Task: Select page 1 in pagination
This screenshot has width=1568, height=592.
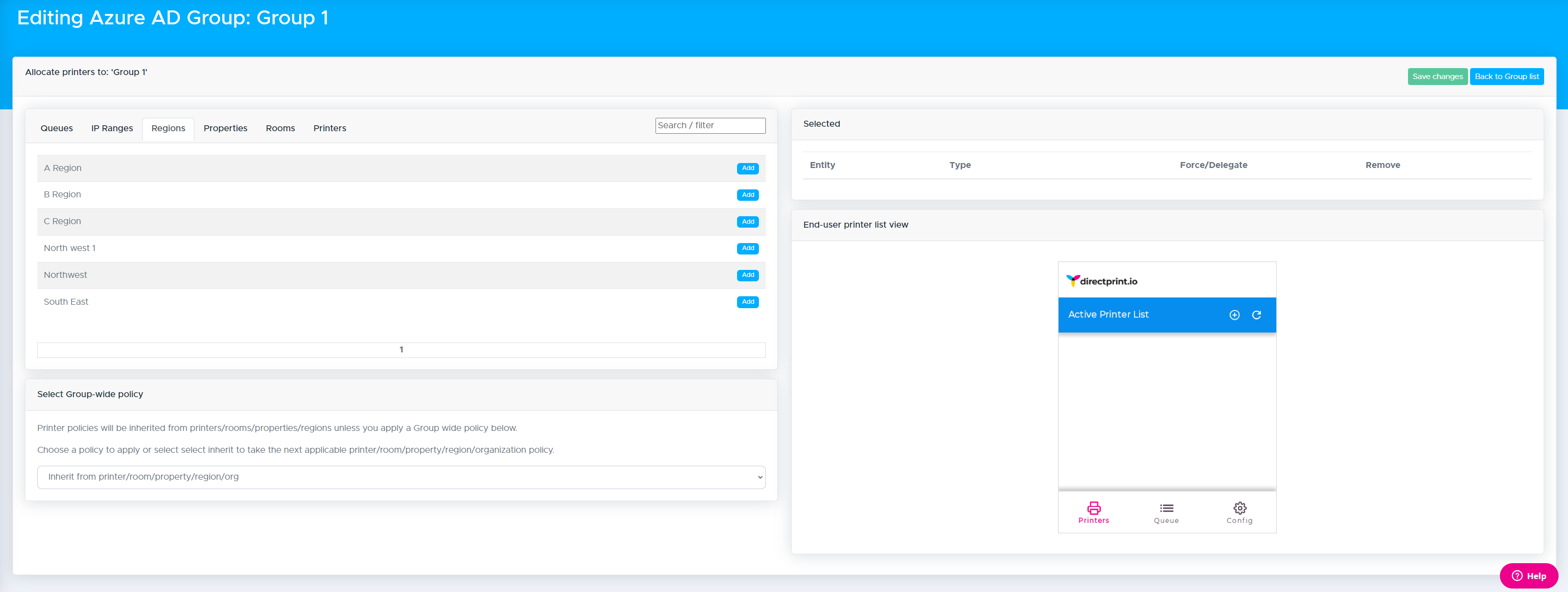Action: tap(401, 349)
